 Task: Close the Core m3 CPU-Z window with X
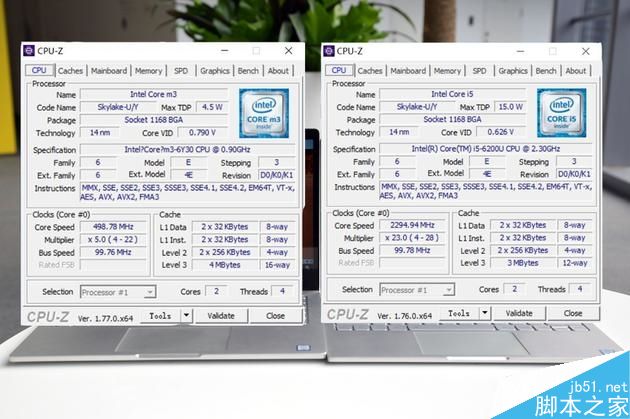point(288,51)
